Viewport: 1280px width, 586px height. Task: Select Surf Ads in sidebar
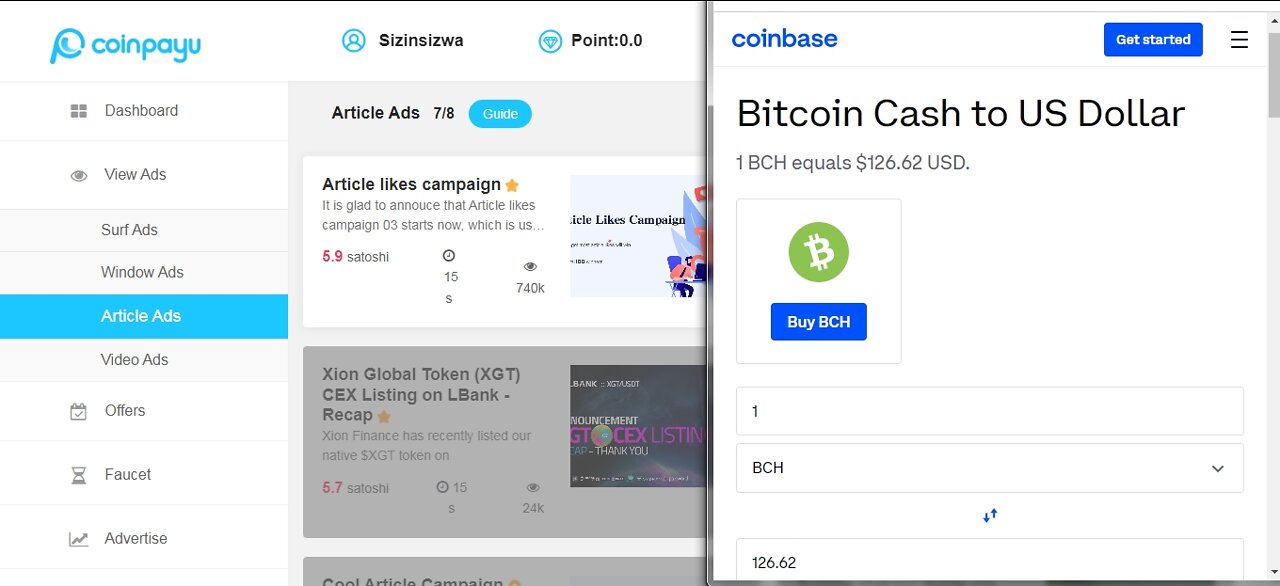[129, 230]
